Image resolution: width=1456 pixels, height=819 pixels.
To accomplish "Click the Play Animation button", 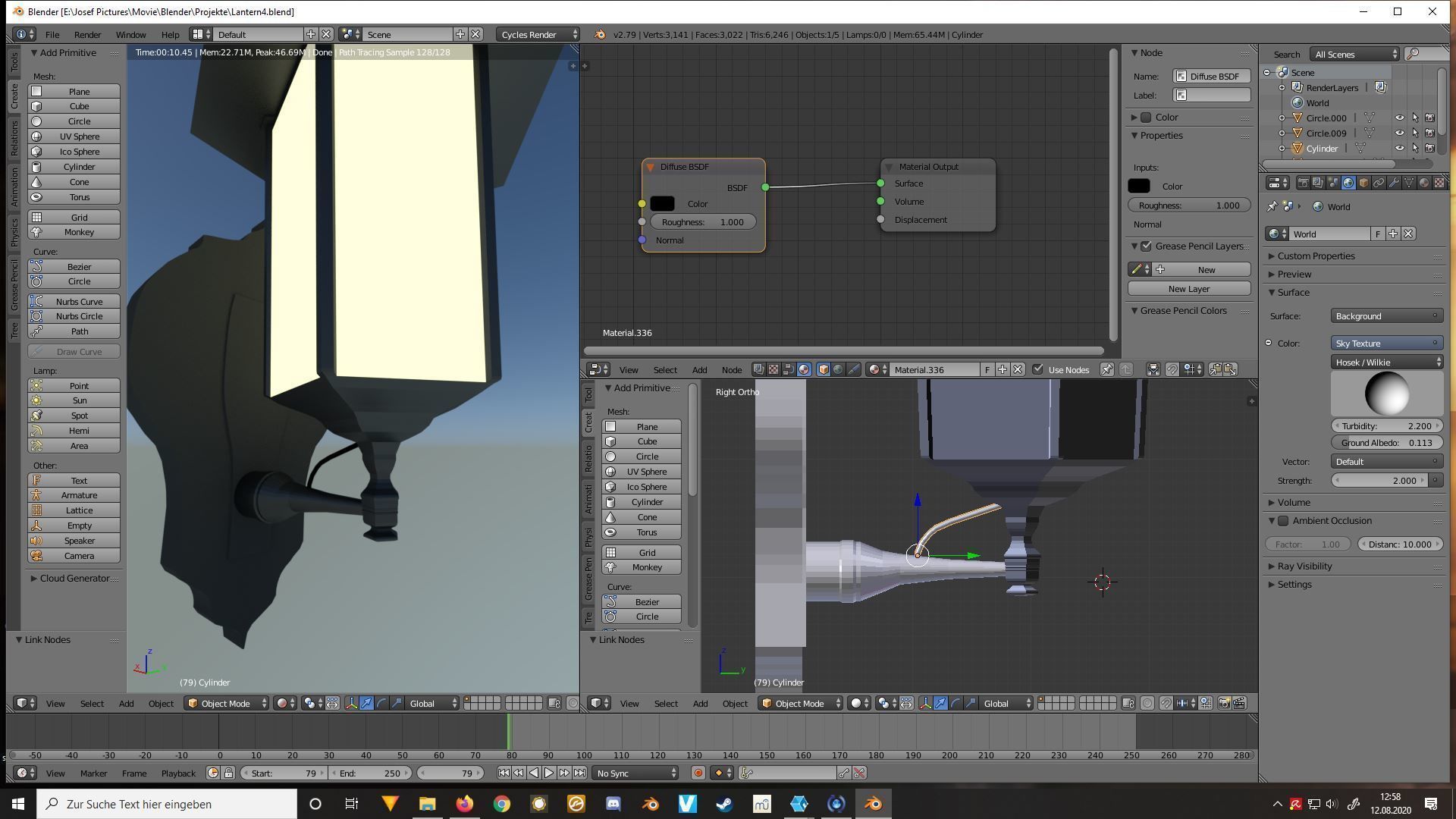I will coord(549,773).
